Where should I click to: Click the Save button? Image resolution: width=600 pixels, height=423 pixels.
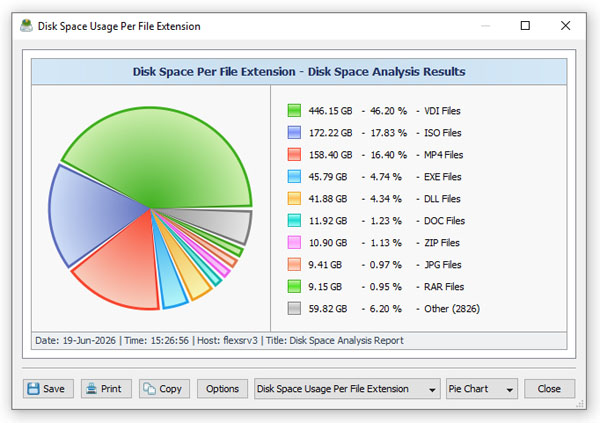coord(48,389)
